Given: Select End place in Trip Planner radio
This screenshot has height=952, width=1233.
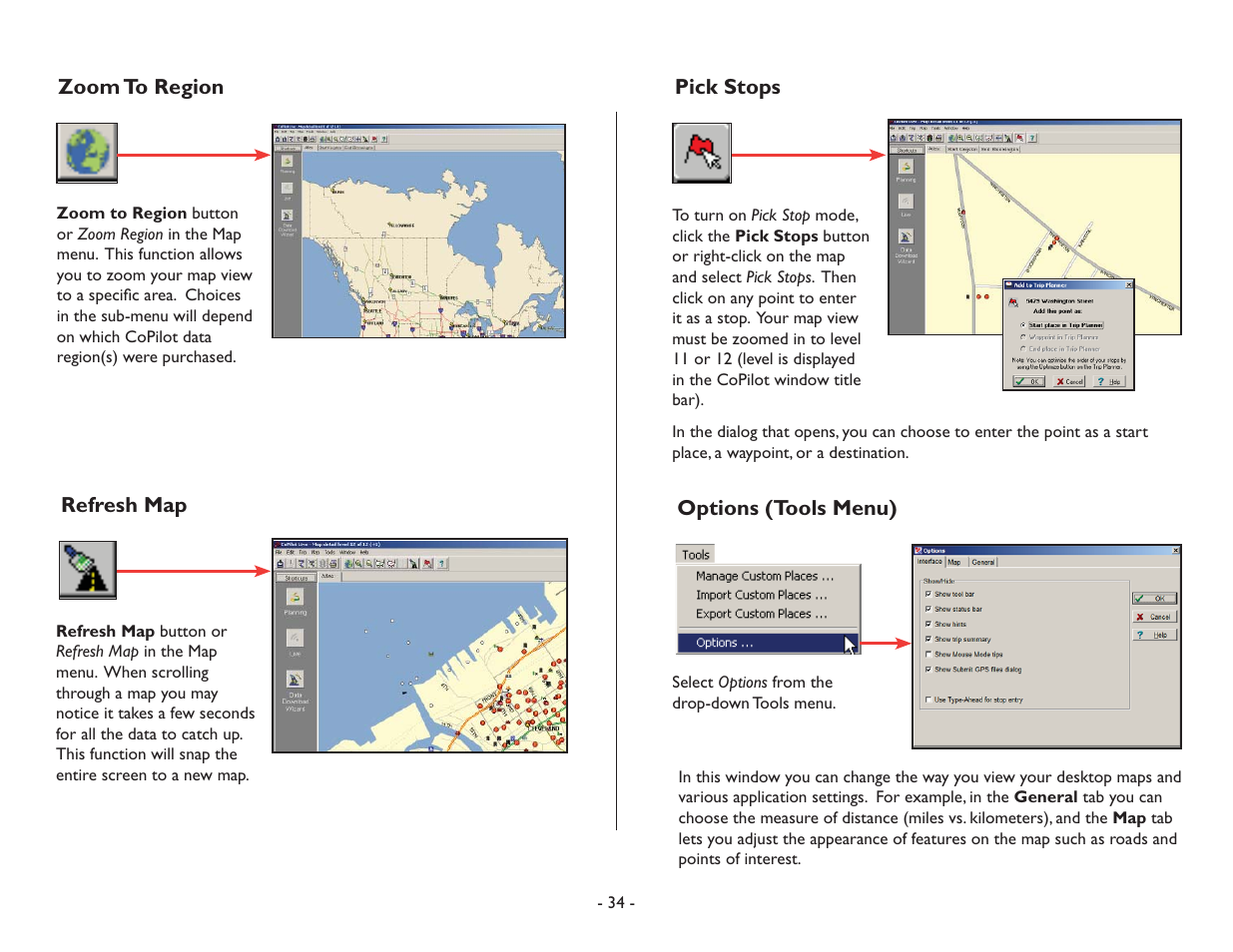Looking at the screenshot, I should coord(1023,349).
